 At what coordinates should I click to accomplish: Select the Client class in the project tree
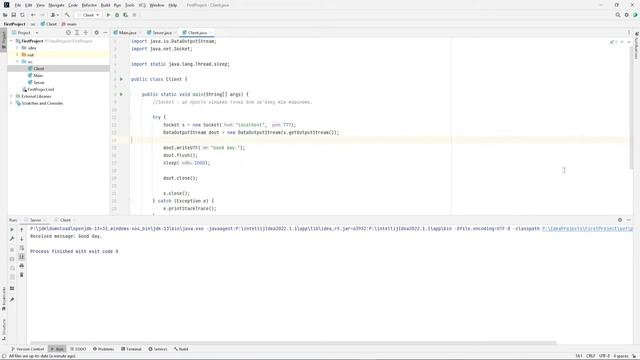[x=39, y=69]
